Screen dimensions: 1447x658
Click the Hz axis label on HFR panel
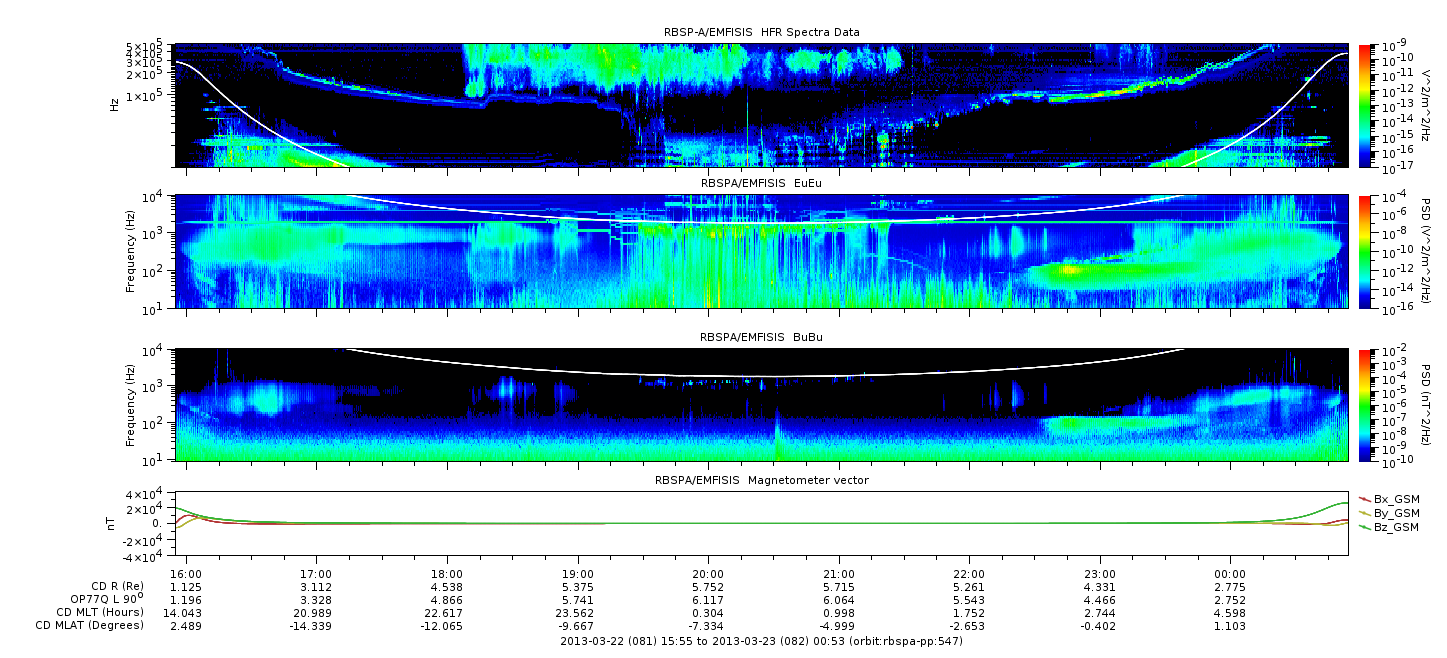tap(116, 105)
